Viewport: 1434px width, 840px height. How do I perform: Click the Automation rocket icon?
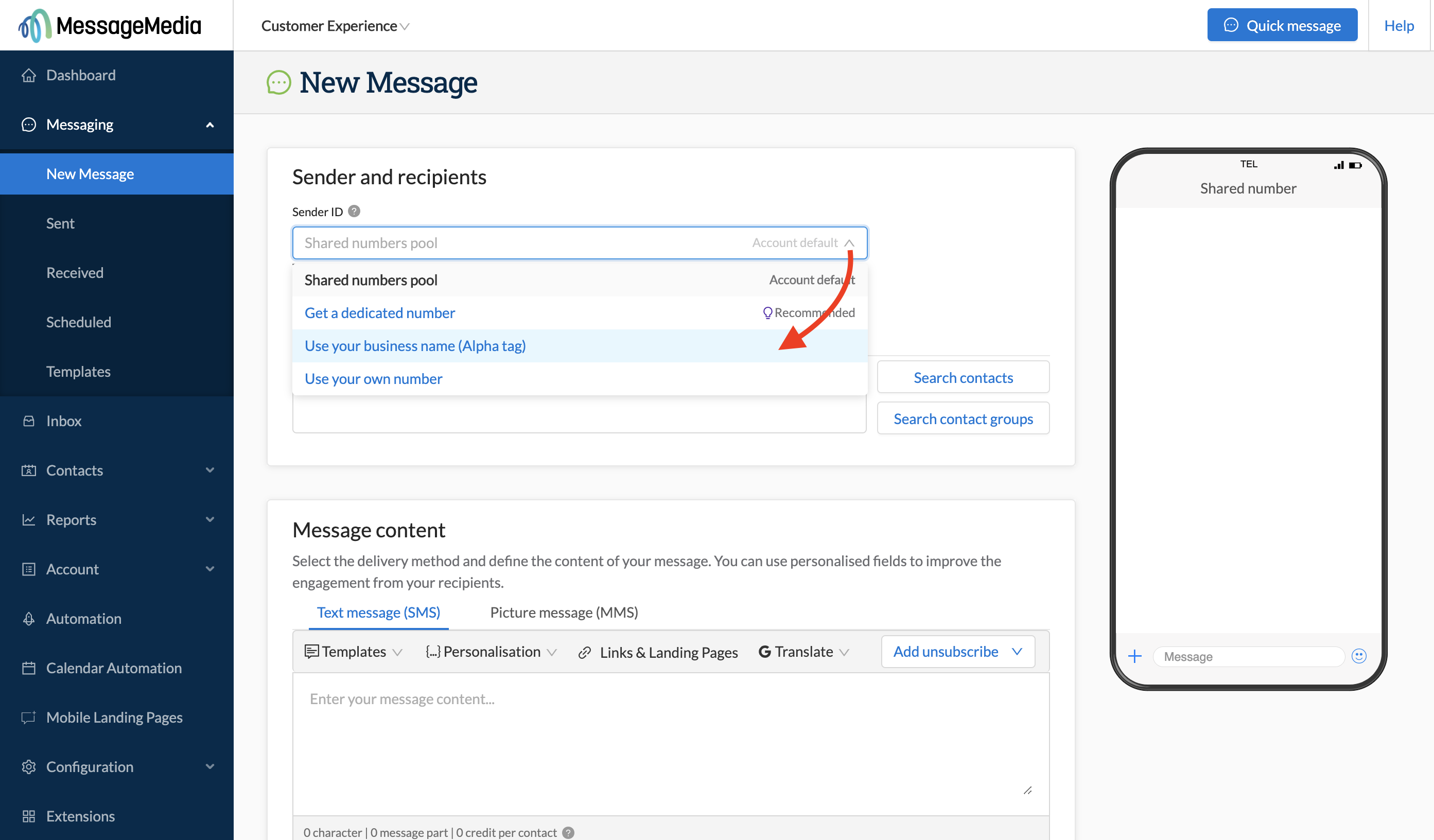click(x=28, y=619)
